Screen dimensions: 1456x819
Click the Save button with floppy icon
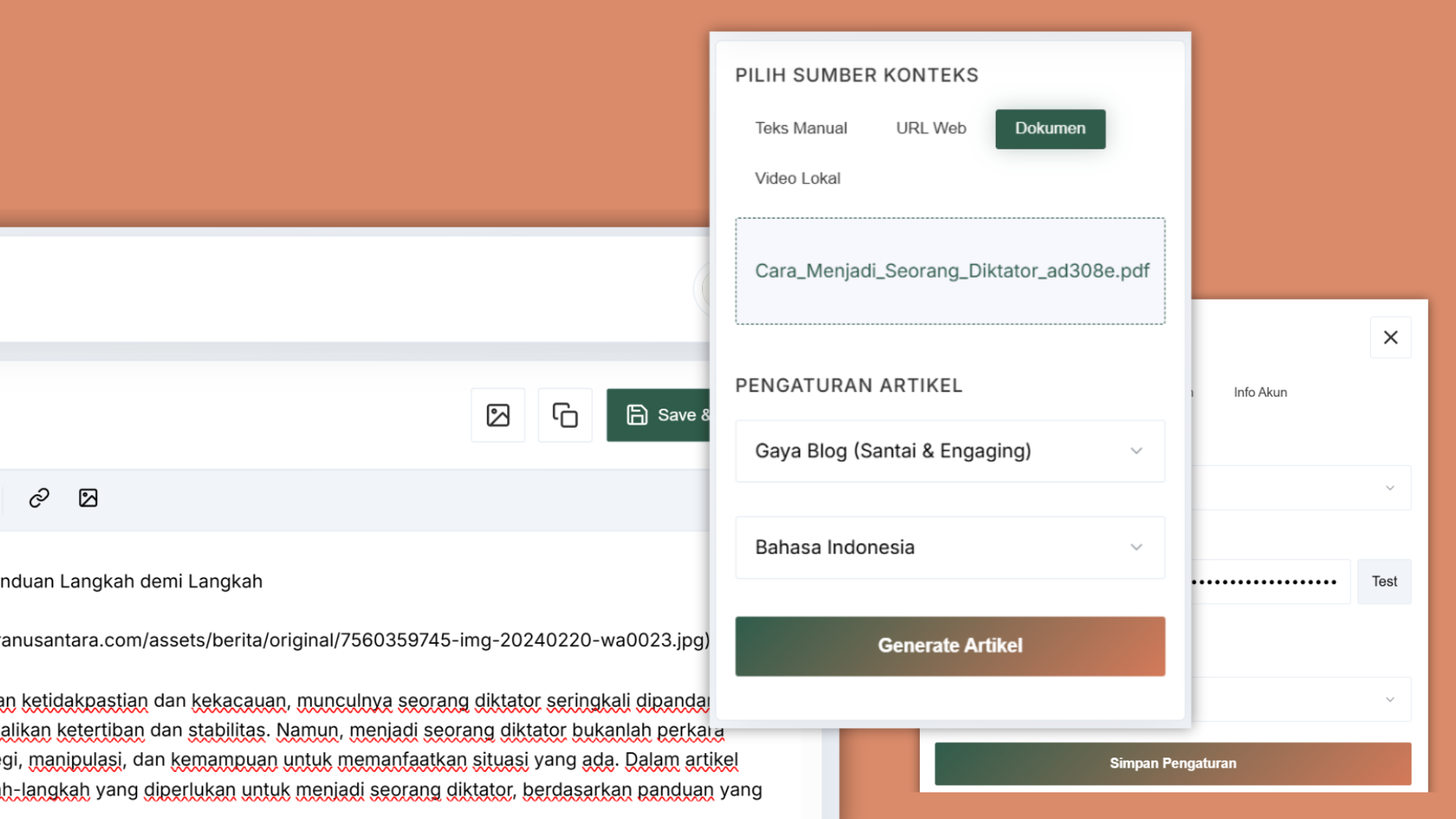pyautogui.click(x=658, y=415)
